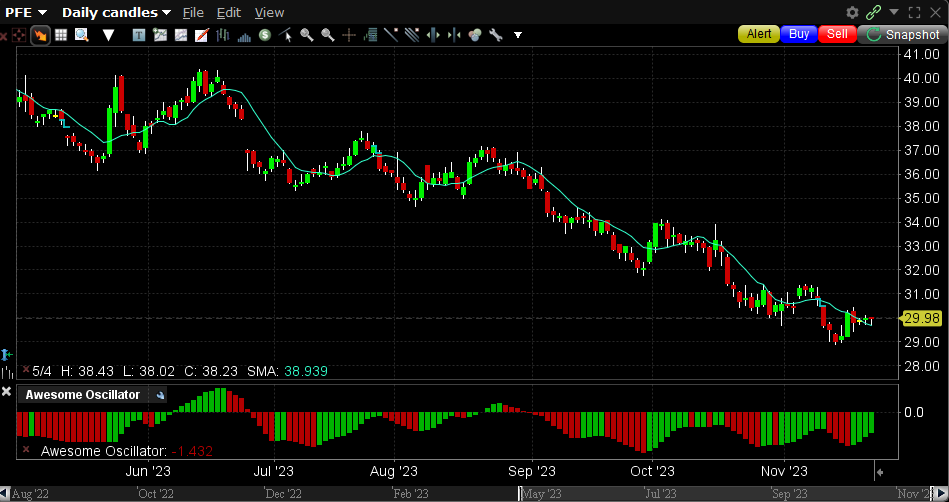Open the View menu

(x=269, y=12)
